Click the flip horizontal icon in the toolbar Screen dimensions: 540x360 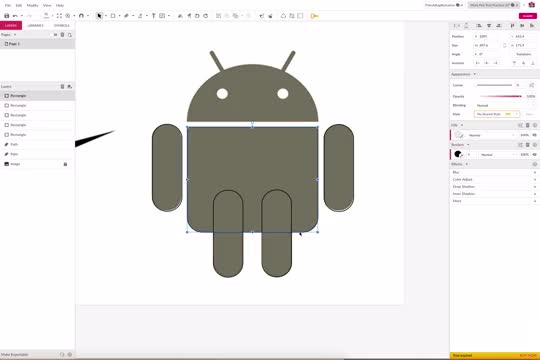tap(180, 16)
